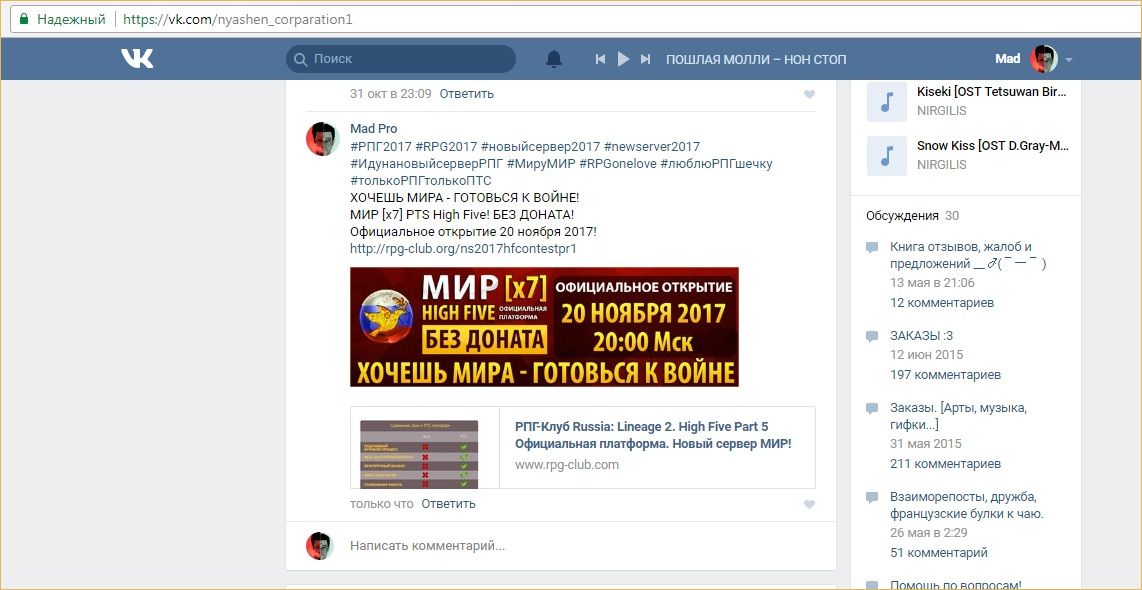Viewport: 1142px width, 590px height.
Task: Open the Mad Pro author name
Action: [x=374, y=129]
